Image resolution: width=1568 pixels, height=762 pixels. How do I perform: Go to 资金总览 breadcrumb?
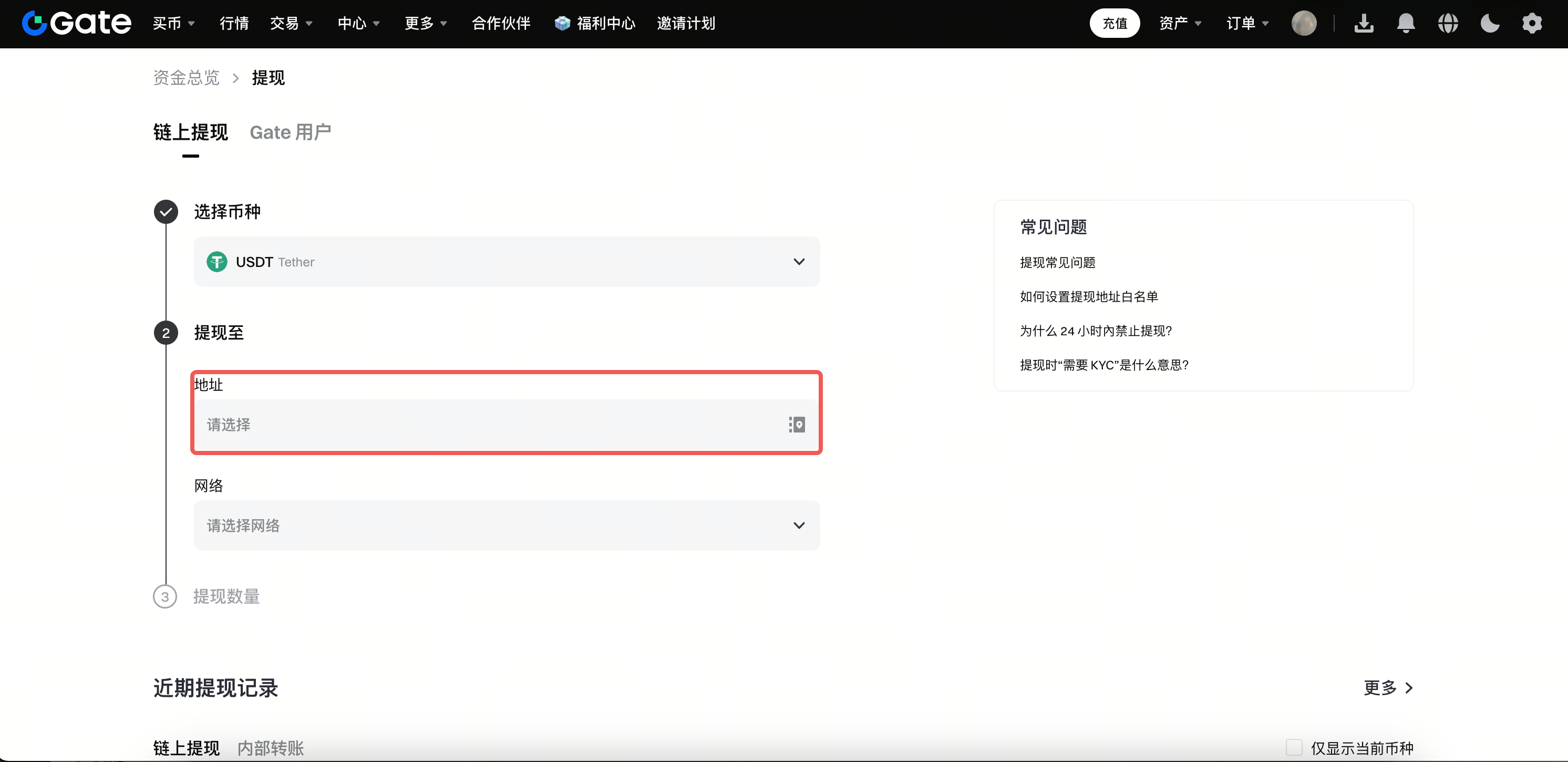coord(186,78)
